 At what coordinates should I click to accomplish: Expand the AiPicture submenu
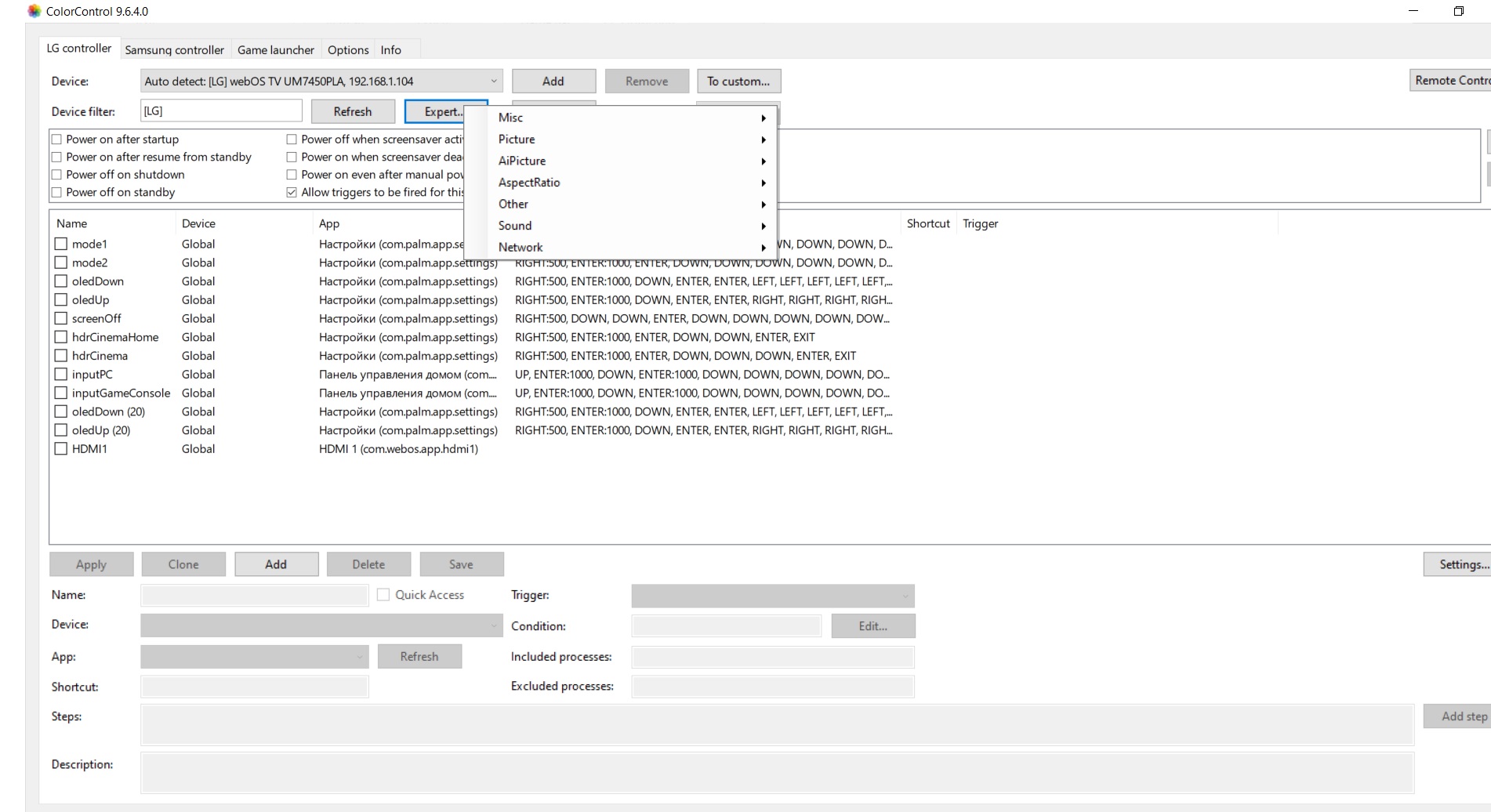pos(522,161)
